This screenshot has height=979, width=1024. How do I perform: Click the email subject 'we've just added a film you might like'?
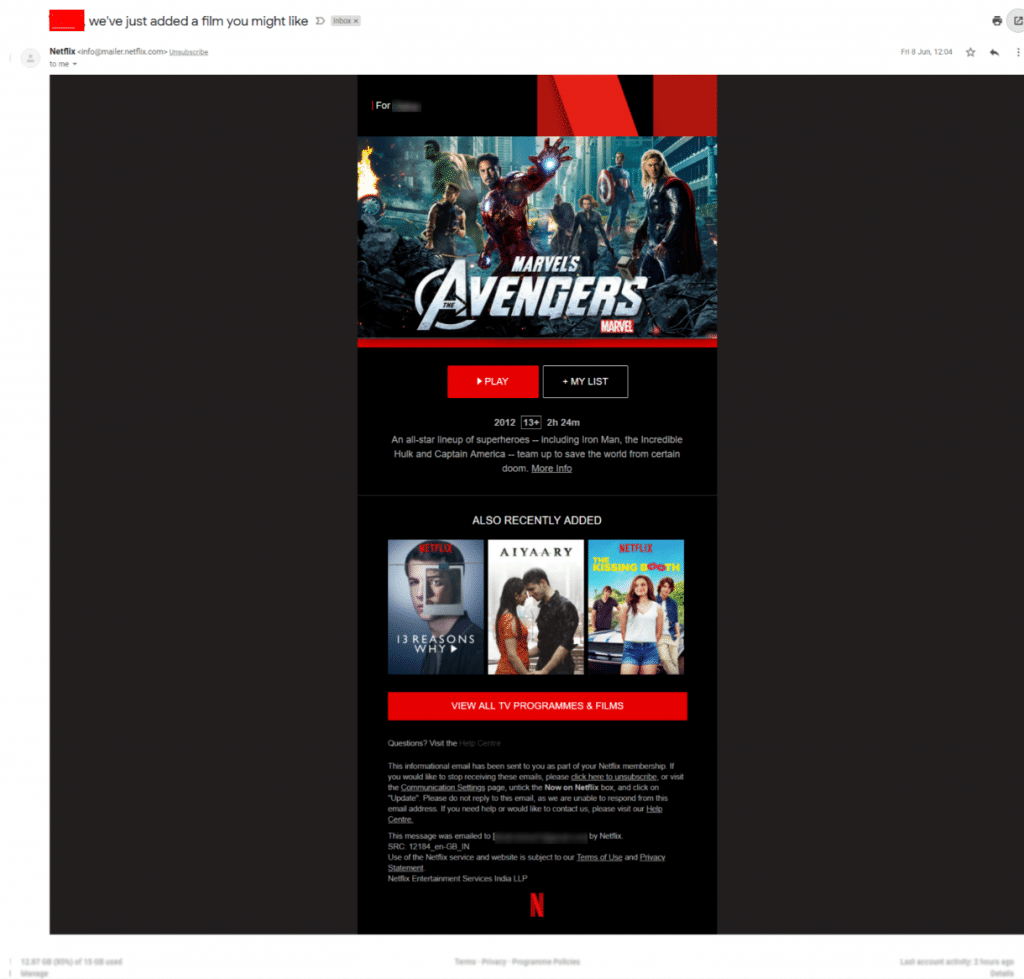tap(199, 21)
